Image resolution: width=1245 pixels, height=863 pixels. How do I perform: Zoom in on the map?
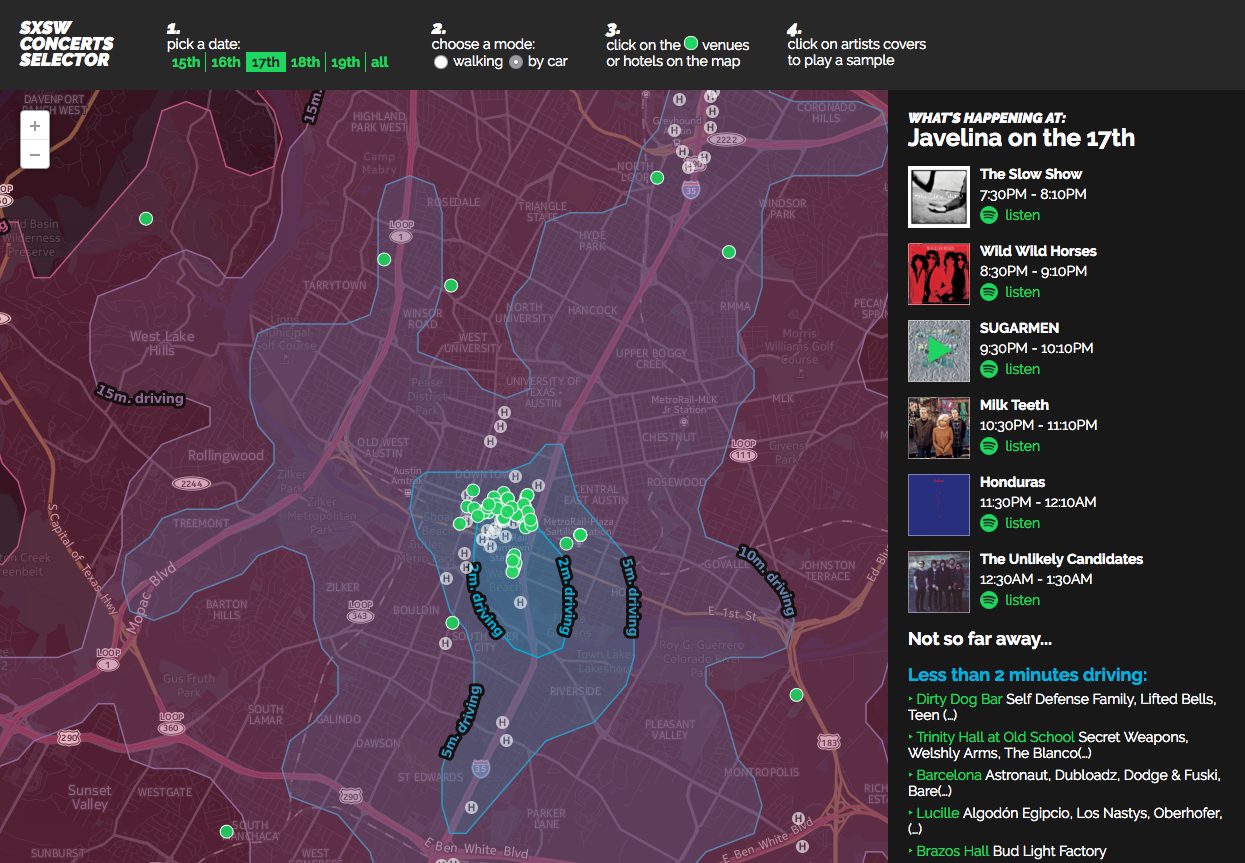[x=35, y=126]
